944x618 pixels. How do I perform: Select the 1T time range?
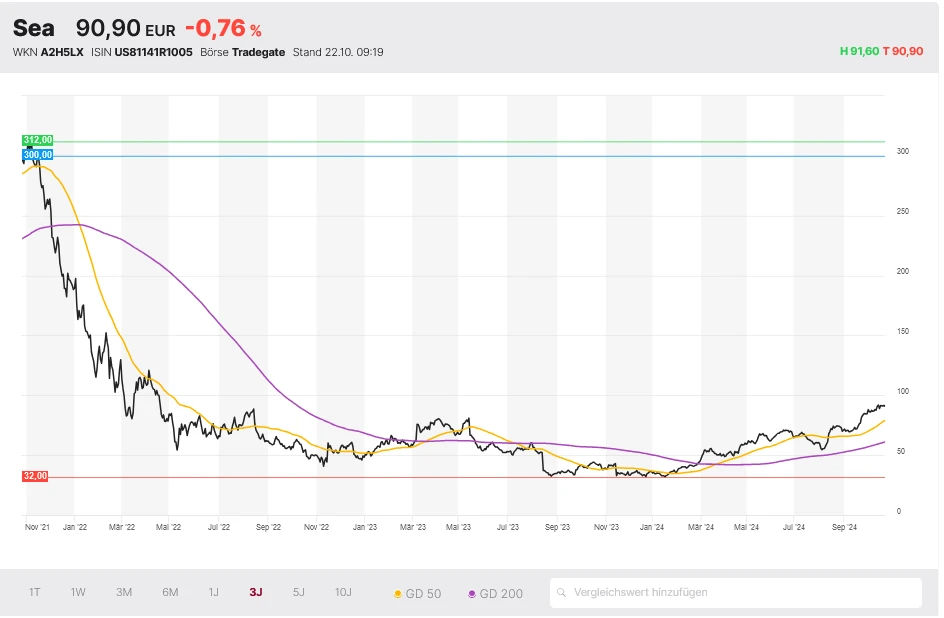[x=35, y=592]
